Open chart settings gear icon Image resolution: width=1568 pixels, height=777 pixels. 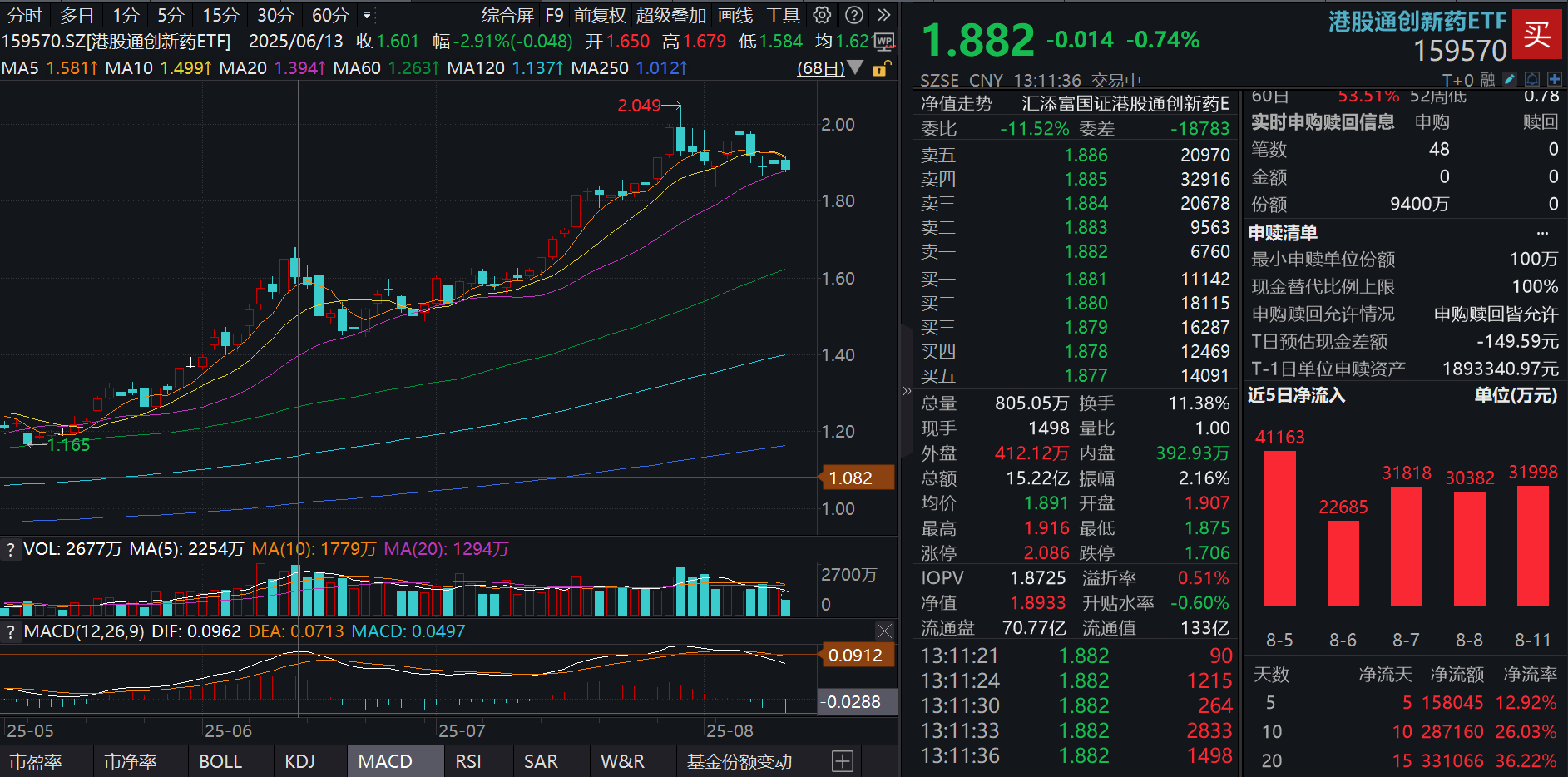tap(822, 15)
